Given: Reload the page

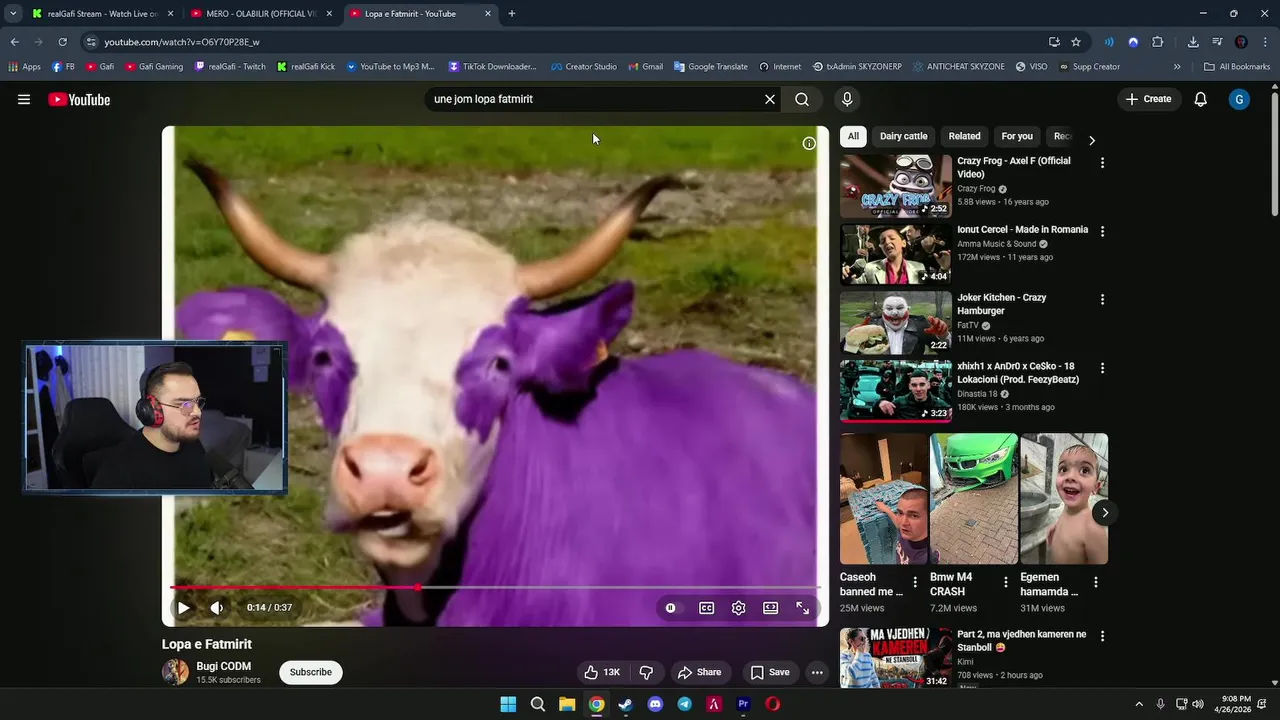Looking at the screenshot, I should pyautogui.click(x=62, y=42).
